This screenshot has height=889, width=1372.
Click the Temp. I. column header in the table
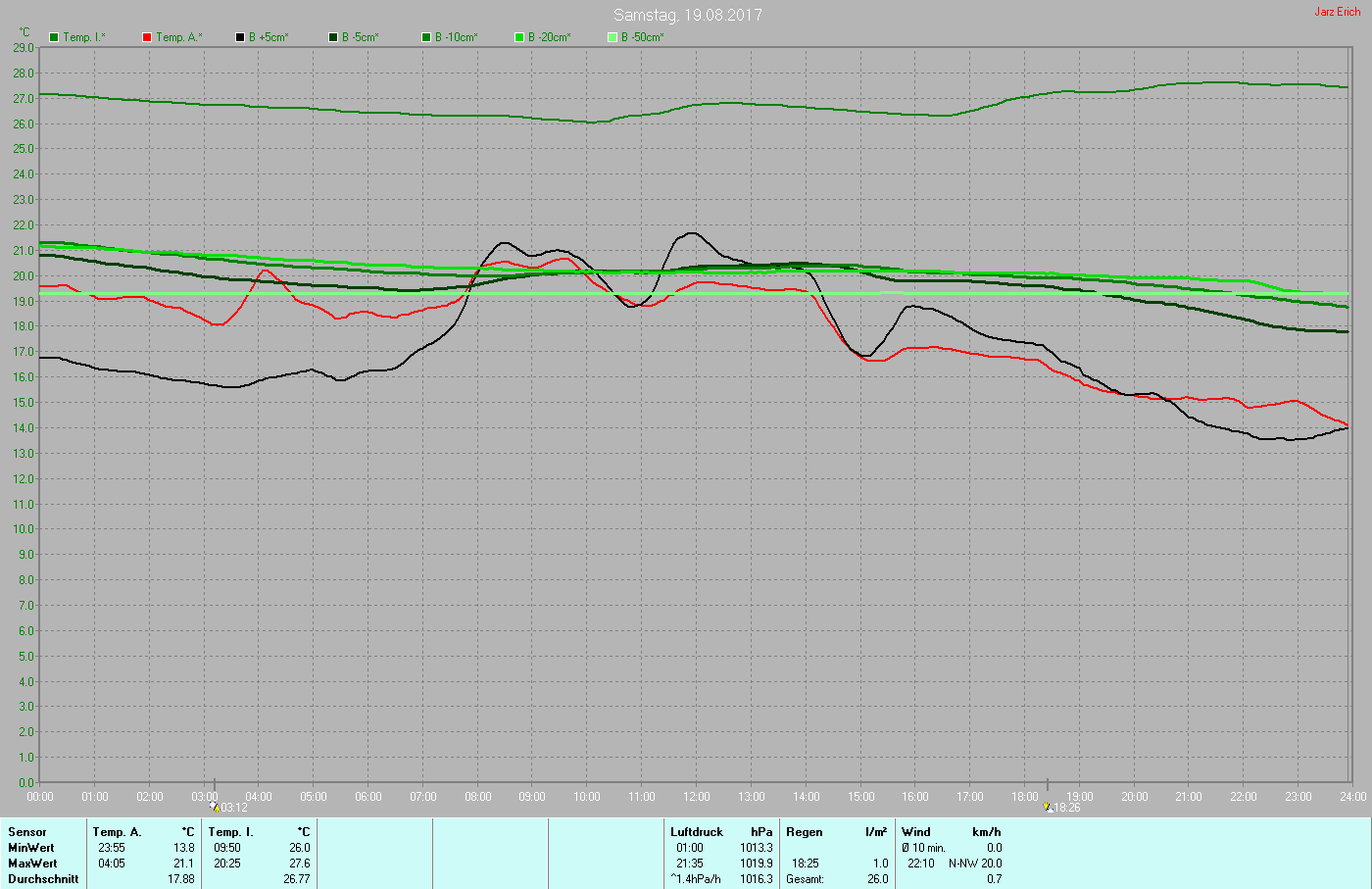(231, 832)
